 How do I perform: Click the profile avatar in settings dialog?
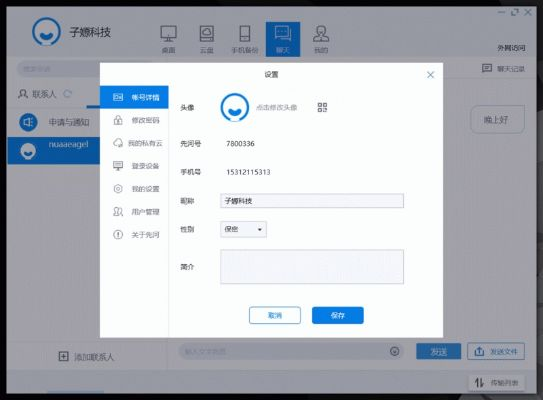pyautogui.click(x=235, y=107)
